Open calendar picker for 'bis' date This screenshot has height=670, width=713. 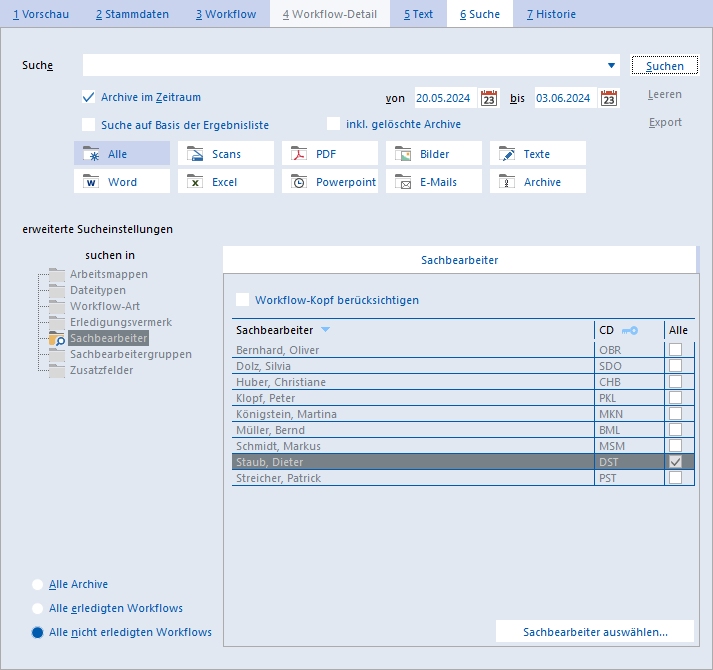coord(609,98)
